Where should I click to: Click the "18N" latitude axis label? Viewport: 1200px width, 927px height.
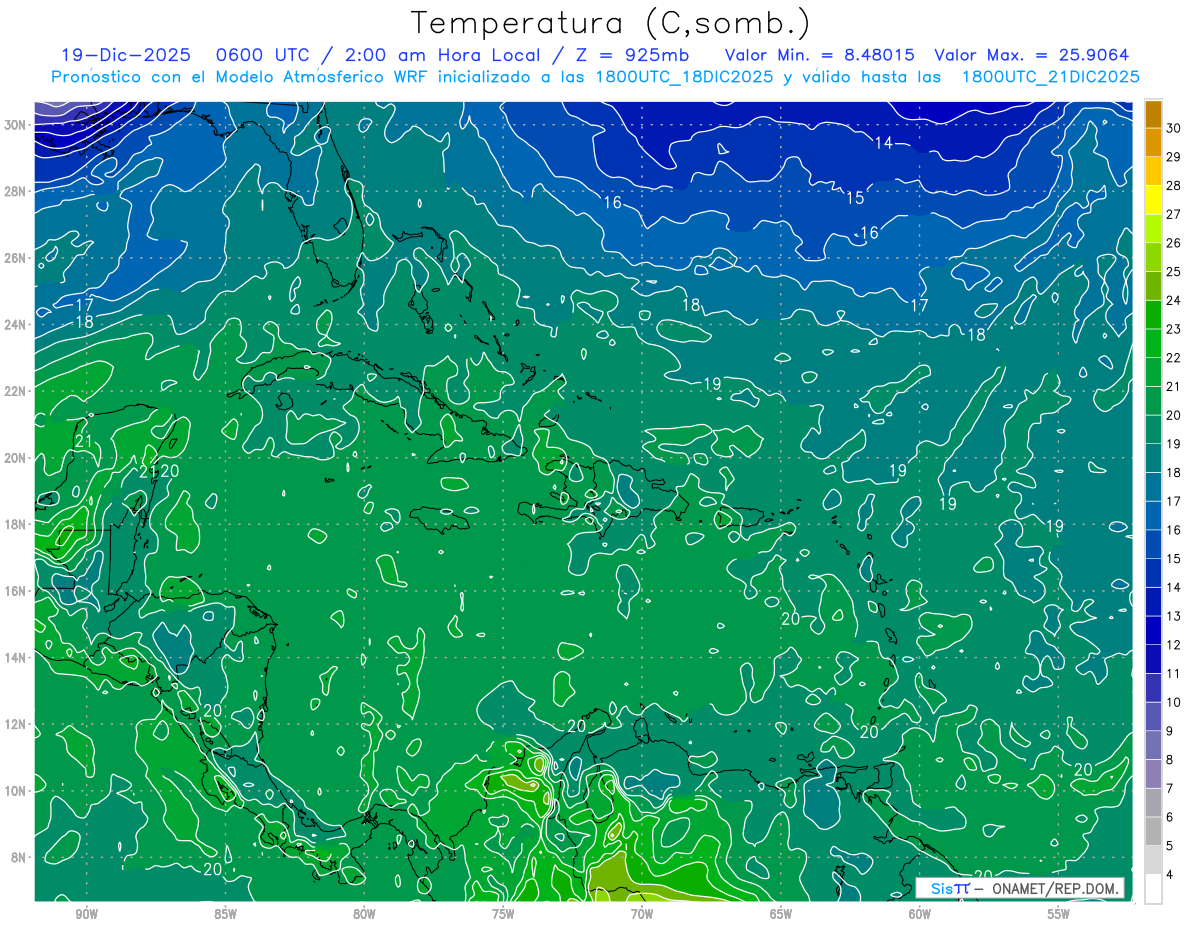click(x=16, y=524)
